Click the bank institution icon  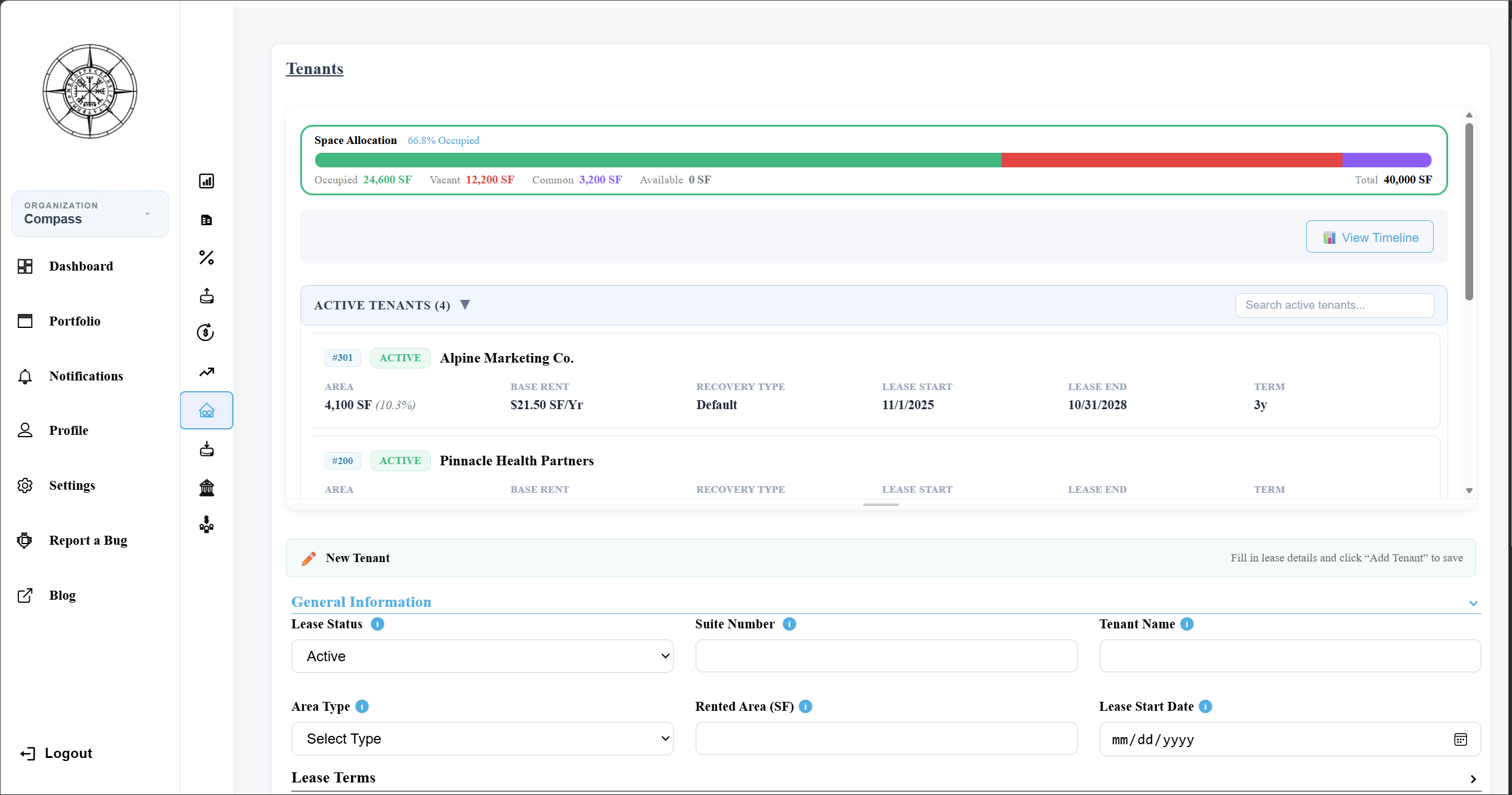tap(207, 487)
